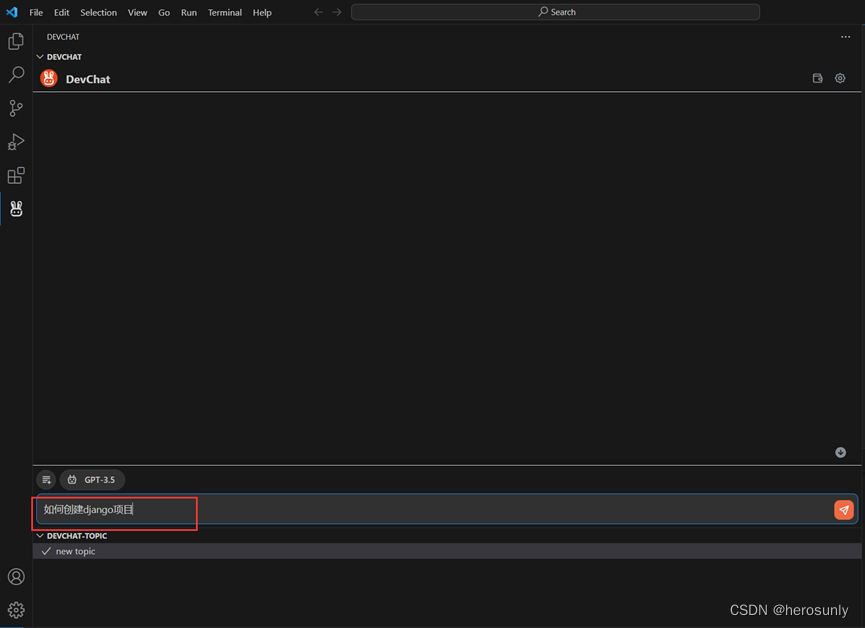The height and width of the screenshot is (628, 865).
Task: Click the 'DevChat' title text
Action: [88, 79]
